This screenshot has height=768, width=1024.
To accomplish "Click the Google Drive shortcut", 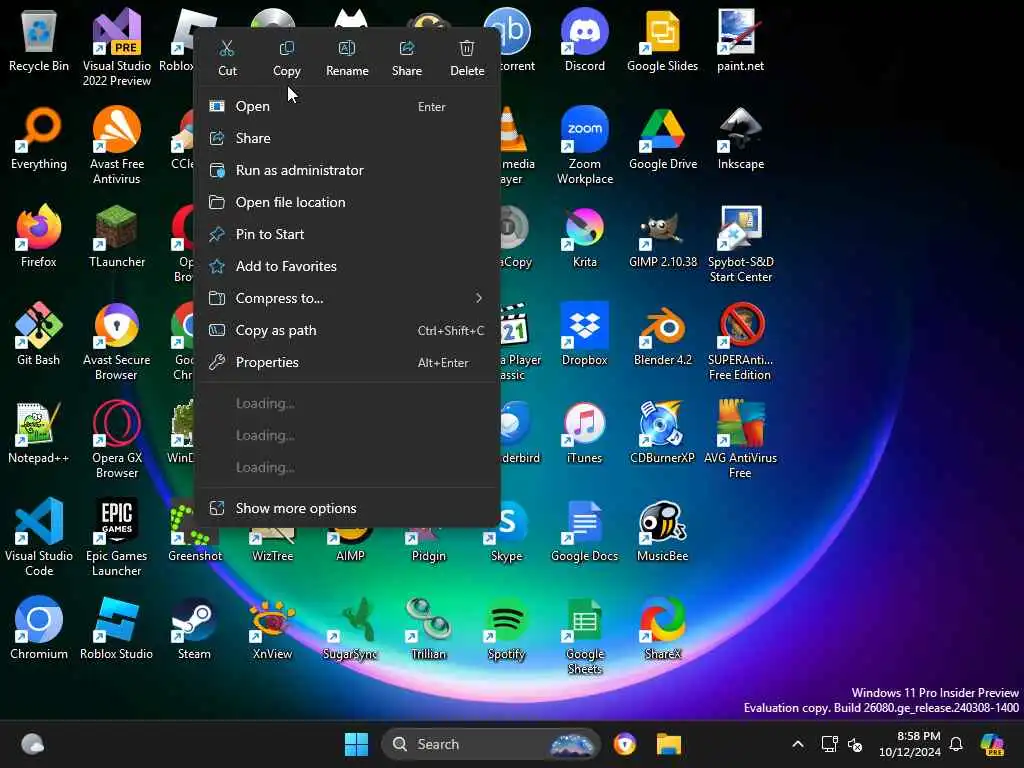I will point(662,138).
